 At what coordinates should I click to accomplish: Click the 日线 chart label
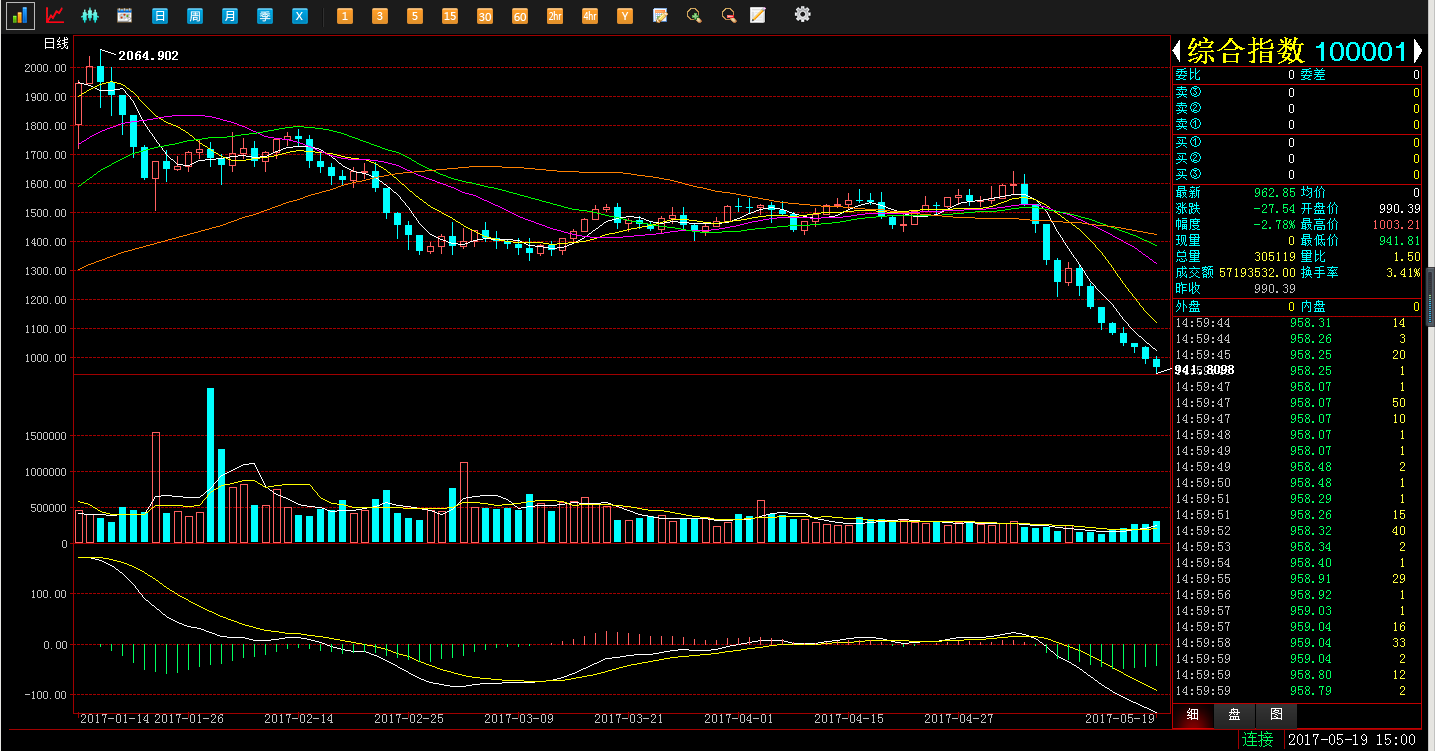click(56, 43)
